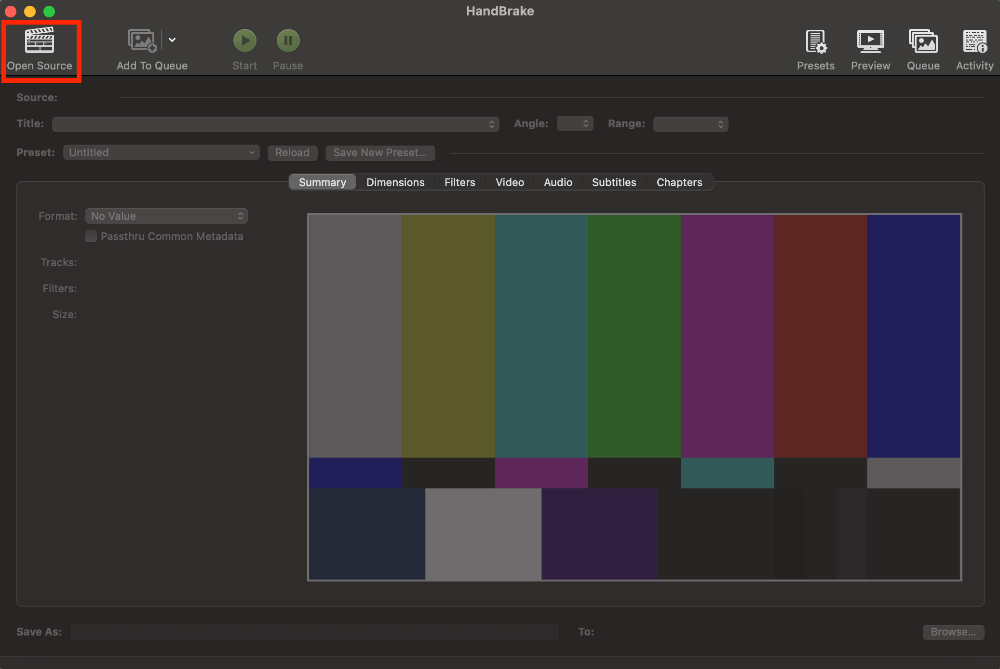
Task: Click Save New Preset button
Action: [380, 152]
